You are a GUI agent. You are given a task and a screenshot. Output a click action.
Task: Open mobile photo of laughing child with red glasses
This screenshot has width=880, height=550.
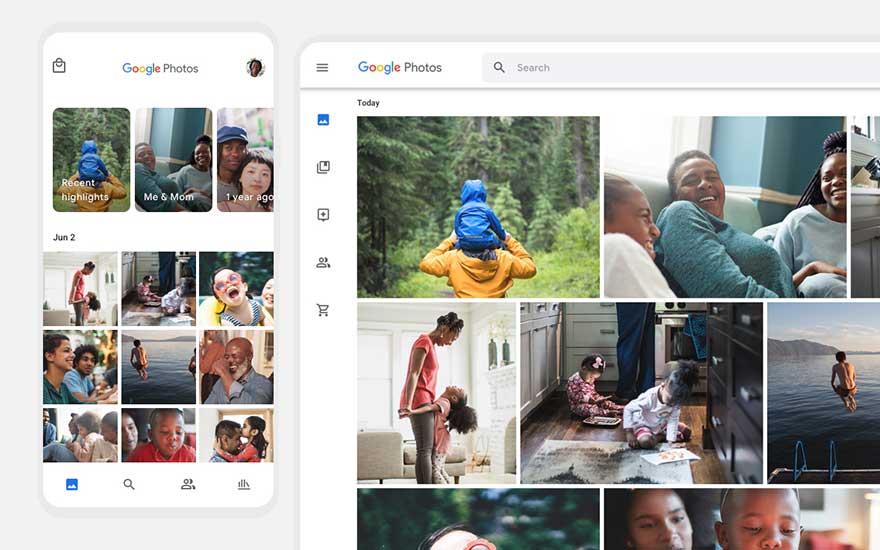pyautogui.click(x=236, y=288)
